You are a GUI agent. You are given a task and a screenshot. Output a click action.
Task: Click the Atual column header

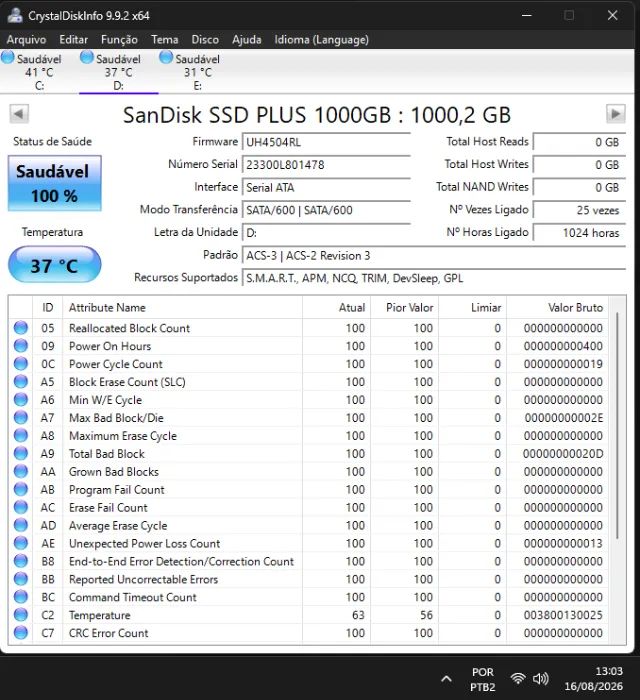pos(337,308)
